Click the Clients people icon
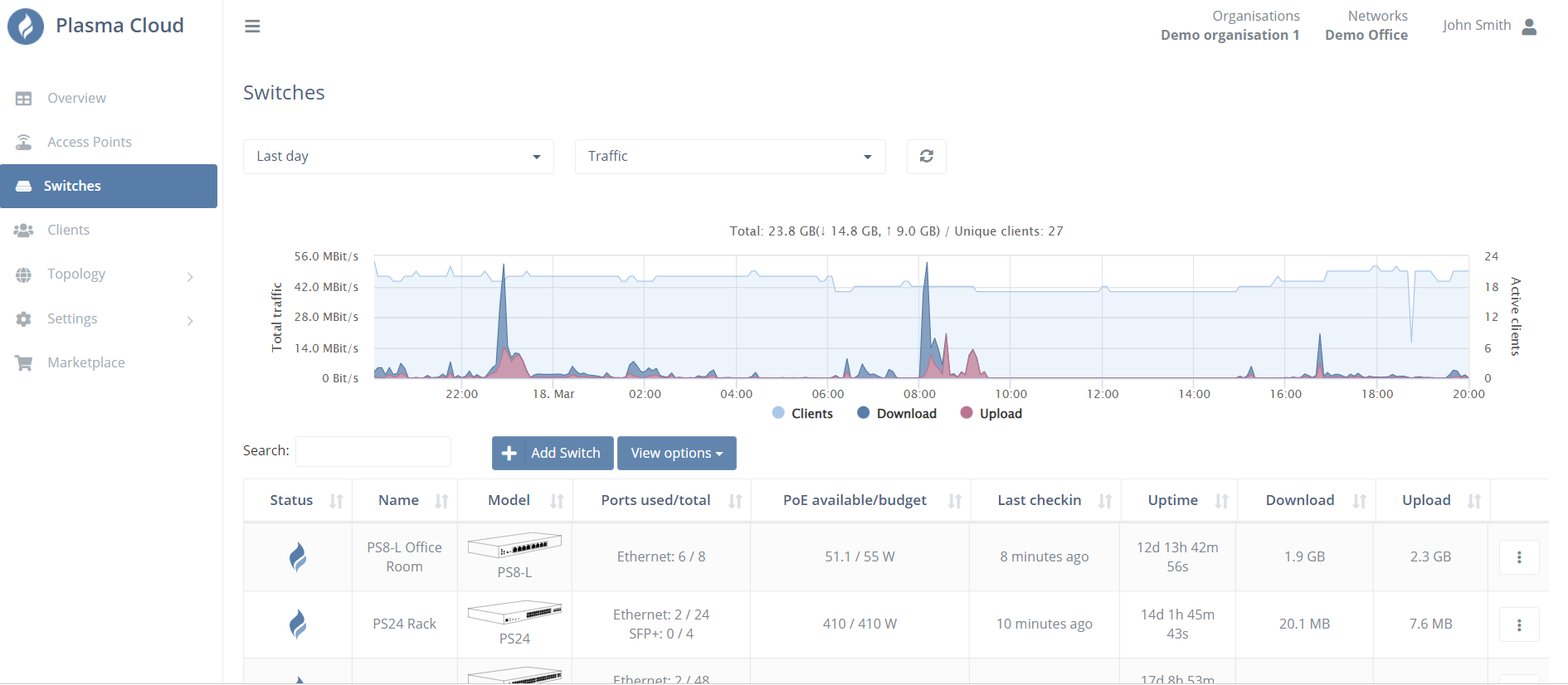1568x685 pixels. point(23,230)
